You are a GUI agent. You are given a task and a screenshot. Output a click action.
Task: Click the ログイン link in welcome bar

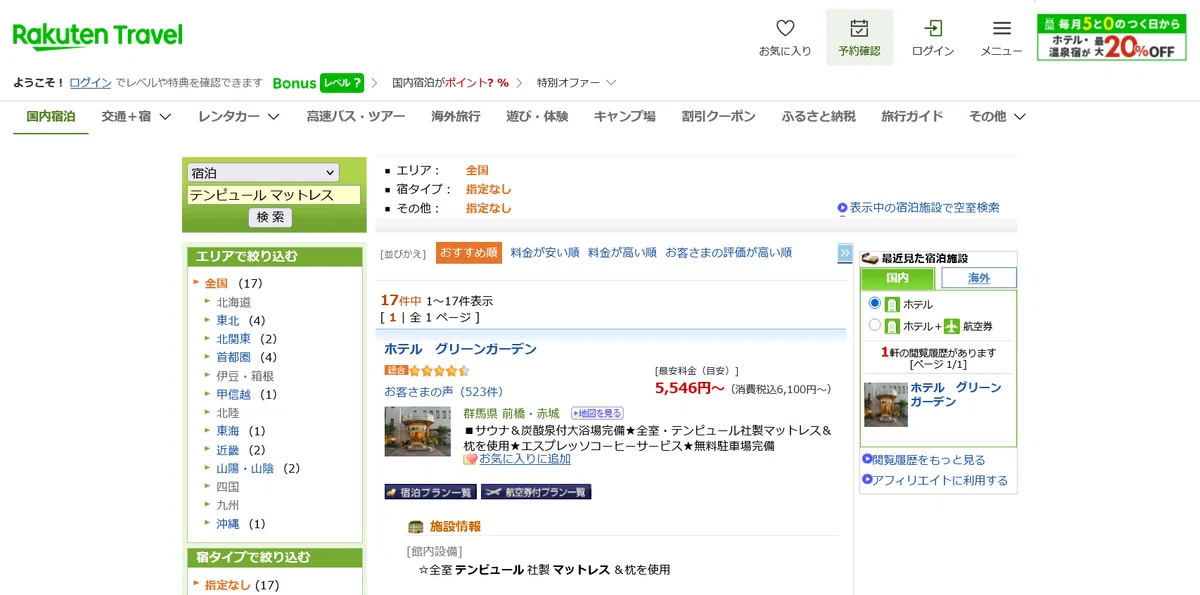(90, 83)
